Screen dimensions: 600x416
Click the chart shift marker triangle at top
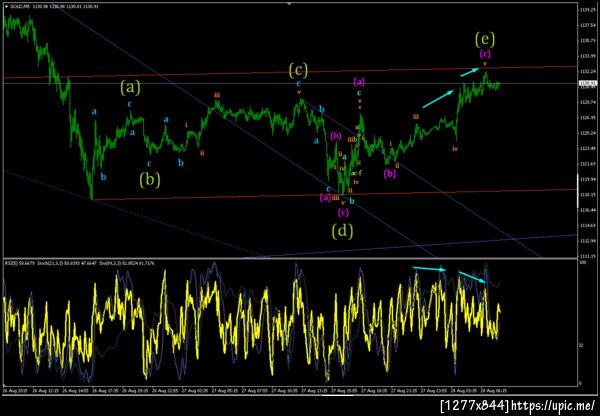click(290, 3)
